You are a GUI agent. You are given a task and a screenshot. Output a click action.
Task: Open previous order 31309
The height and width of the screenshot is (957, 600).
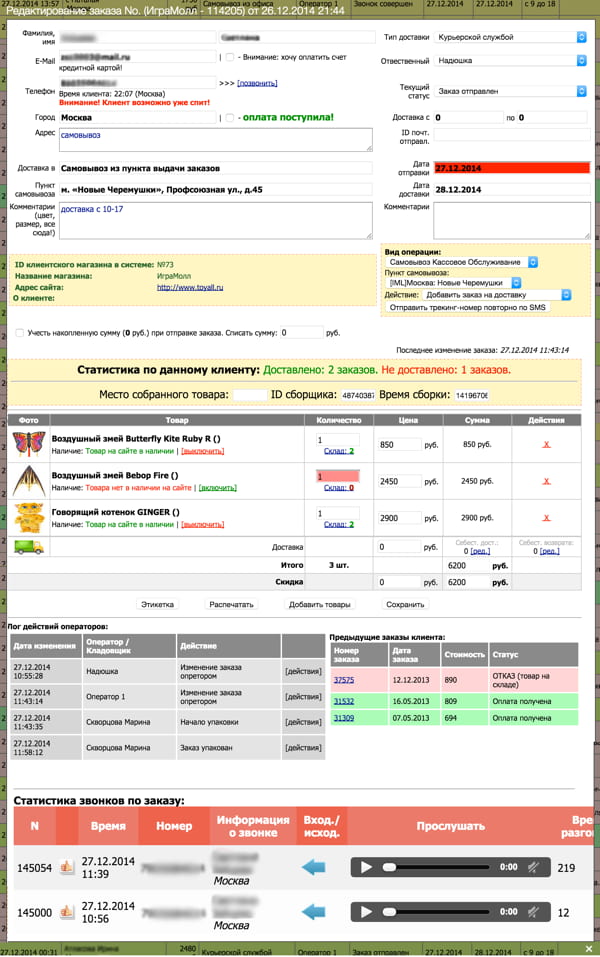click(344, 718)
